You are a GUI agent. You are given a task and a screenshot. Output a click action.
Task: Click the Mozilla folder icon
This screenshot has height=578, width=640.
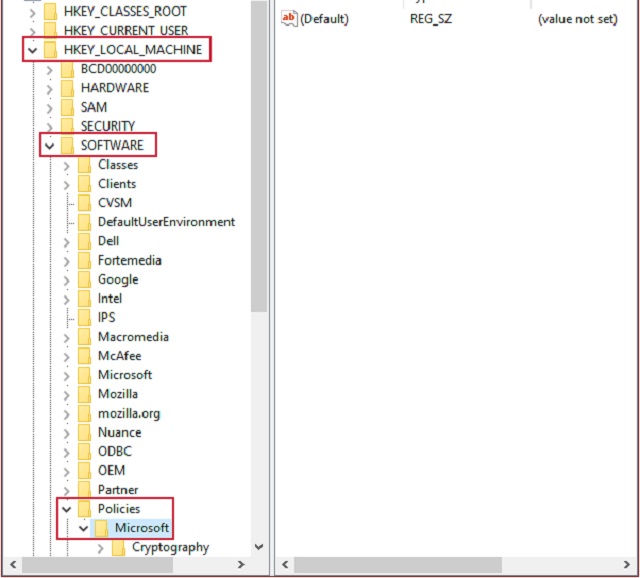tap(84, 394)
